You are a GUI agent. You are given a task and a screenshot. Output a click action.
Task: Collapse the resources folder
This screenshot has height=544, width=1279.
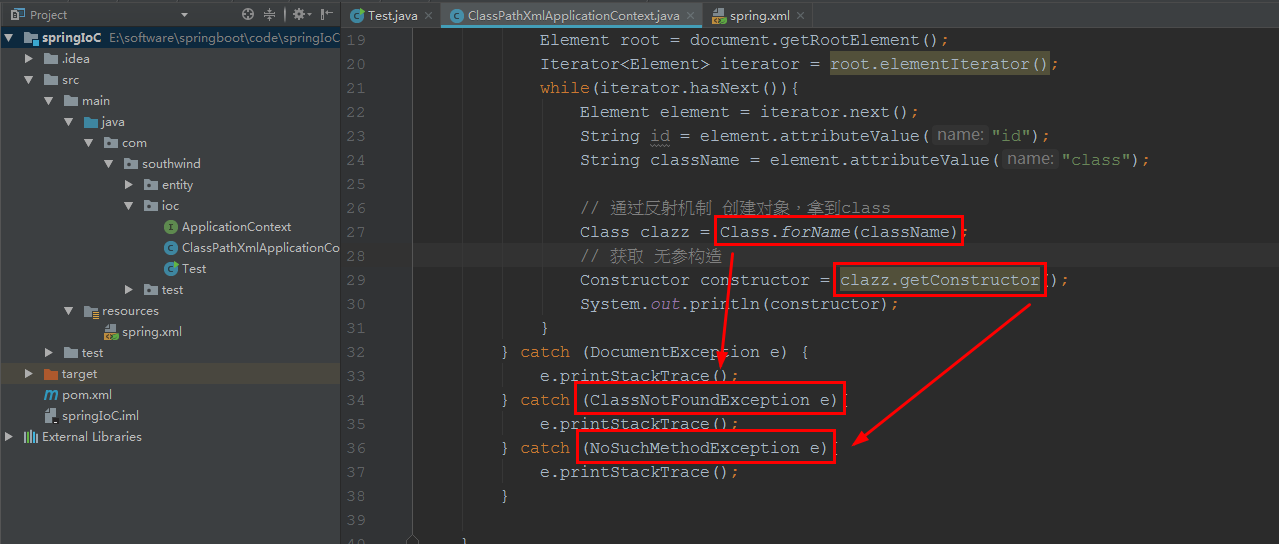pos(69,311)
